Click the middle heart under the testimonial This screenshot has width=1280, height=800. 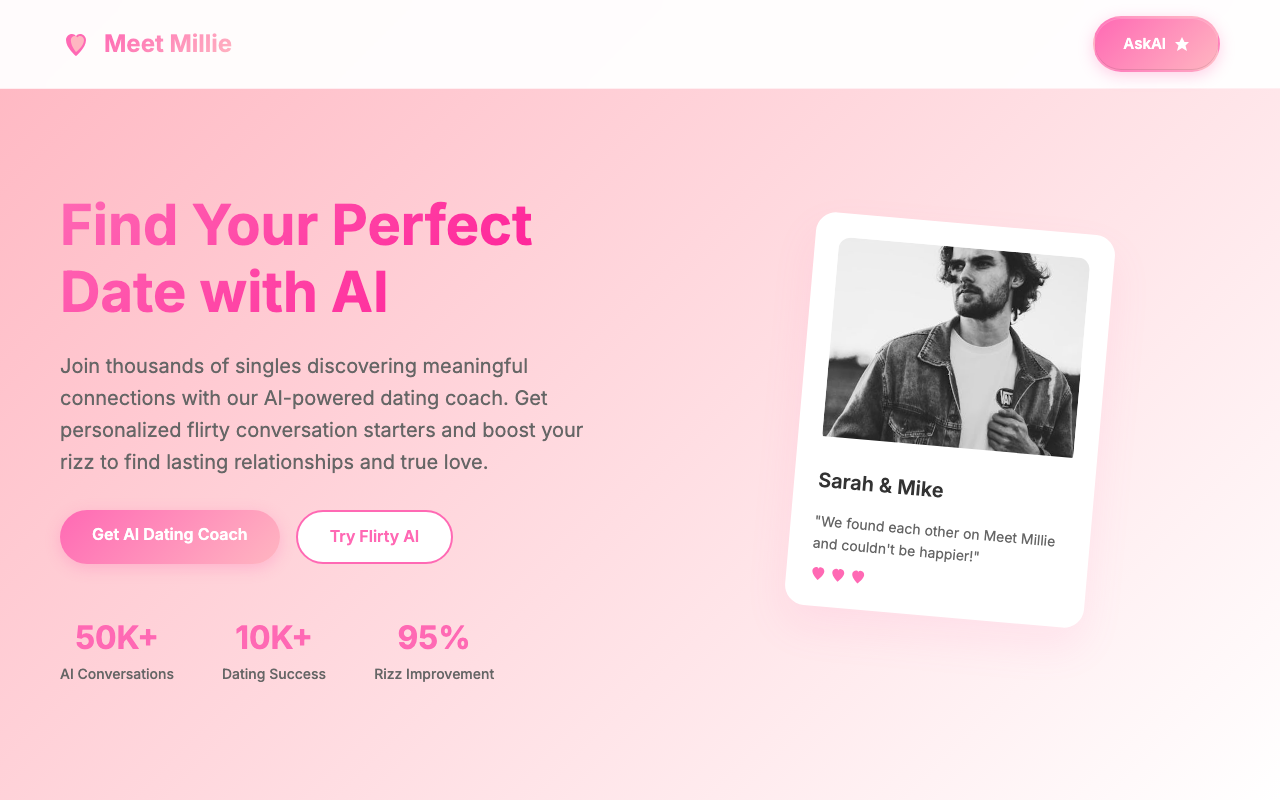click(838, 575)
